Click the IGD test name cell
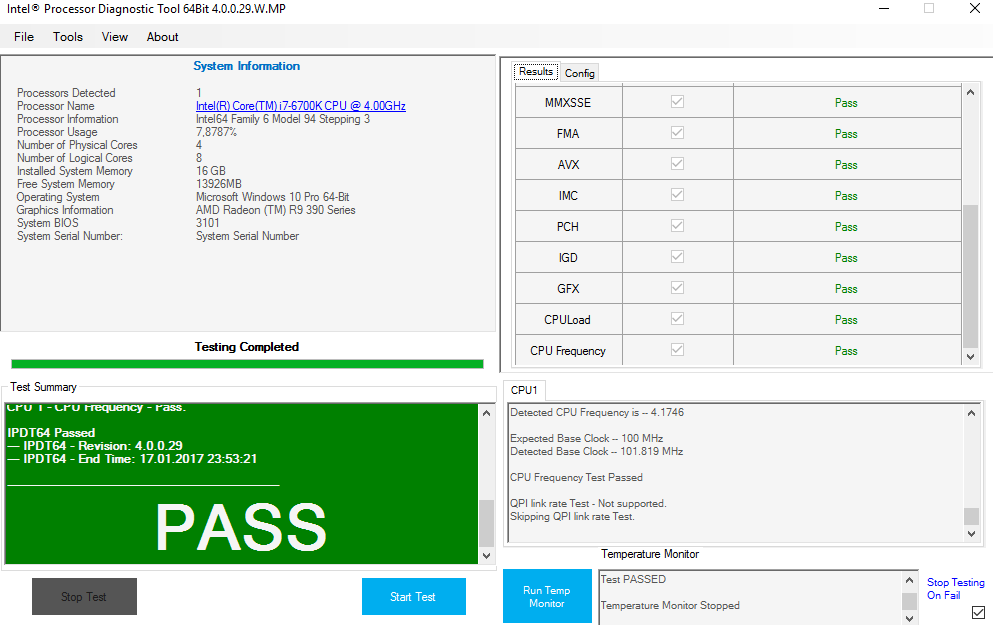The height and width of the screenshot is (625, 993). [569, 258]
